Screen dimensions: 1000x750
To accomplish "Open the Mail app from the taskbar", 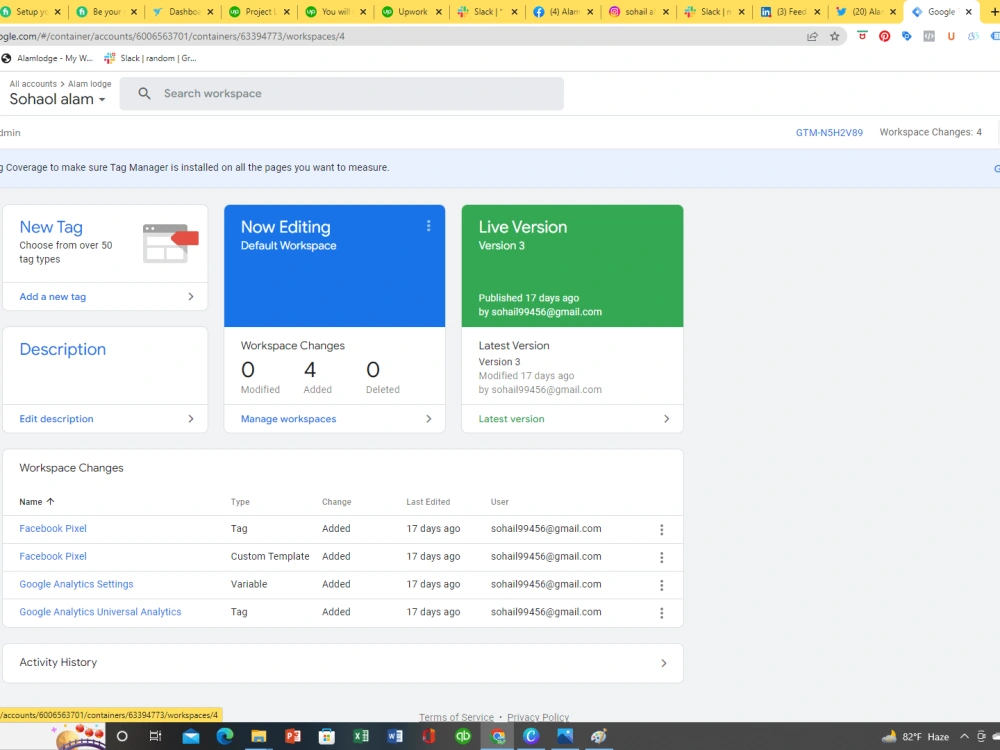I will coord(191,737).
